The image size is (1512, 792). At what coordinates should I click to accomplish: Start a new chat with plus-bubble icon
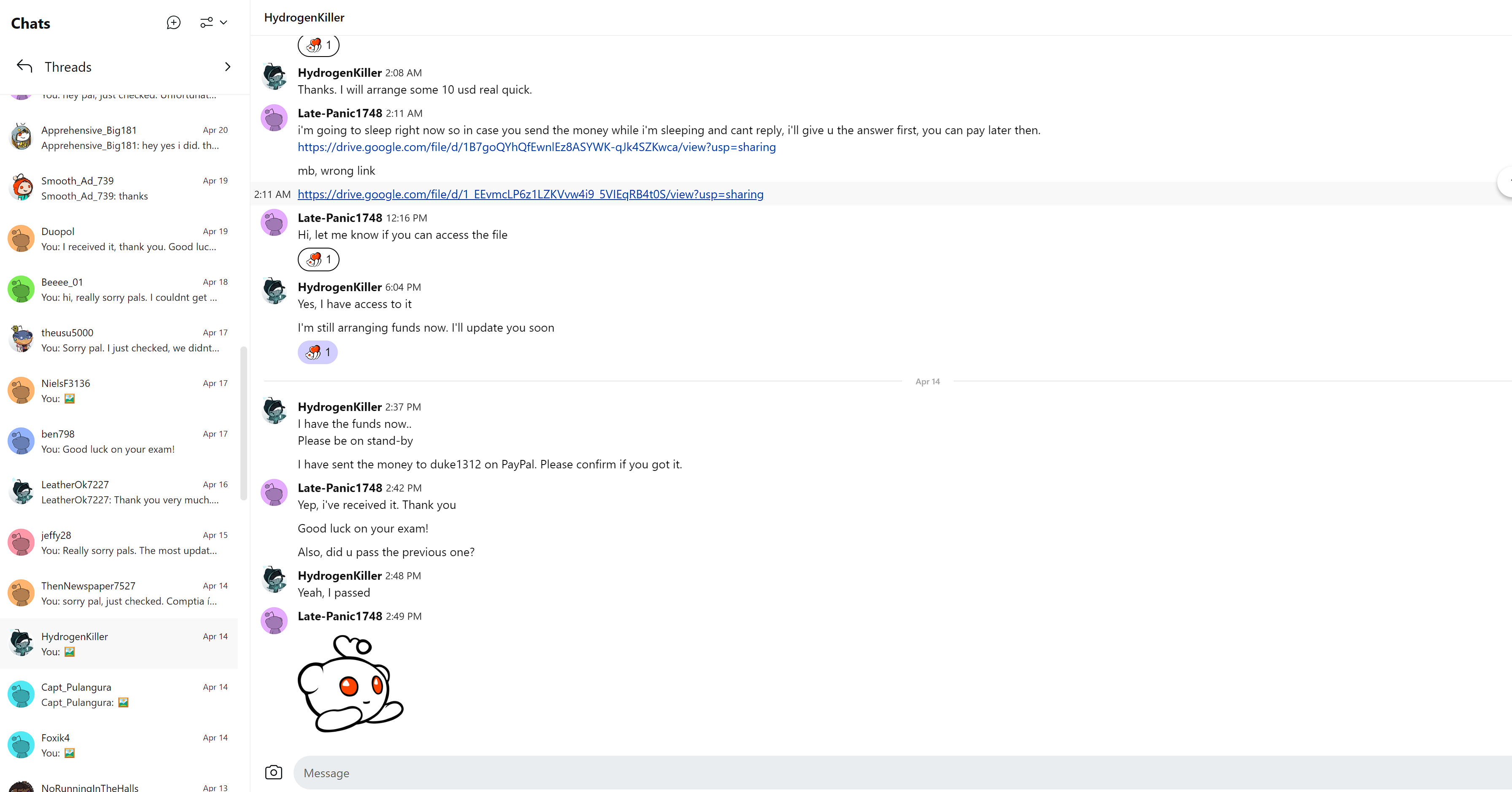coord(173,23)
